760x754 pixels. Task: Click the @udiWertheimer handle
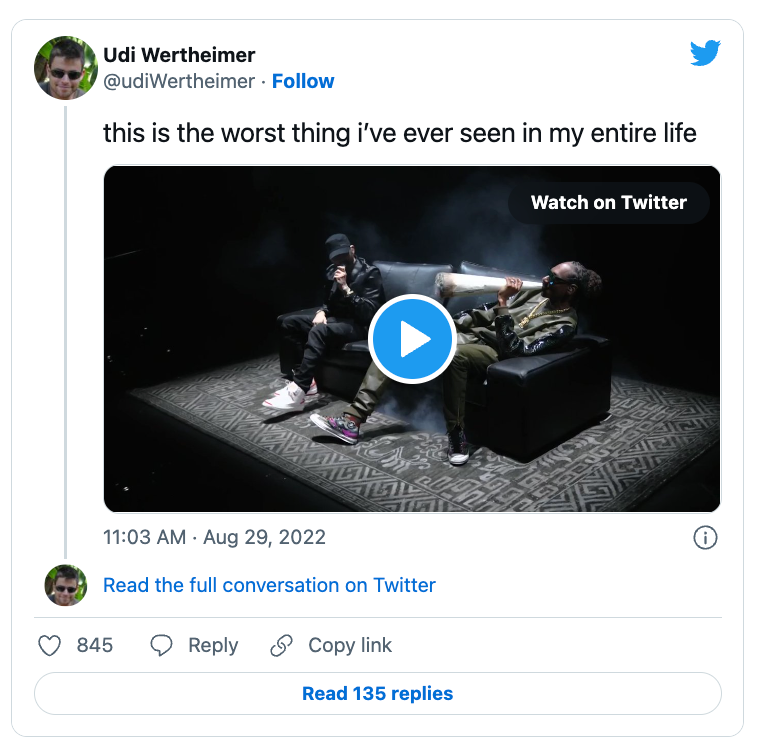pos(179,81)
